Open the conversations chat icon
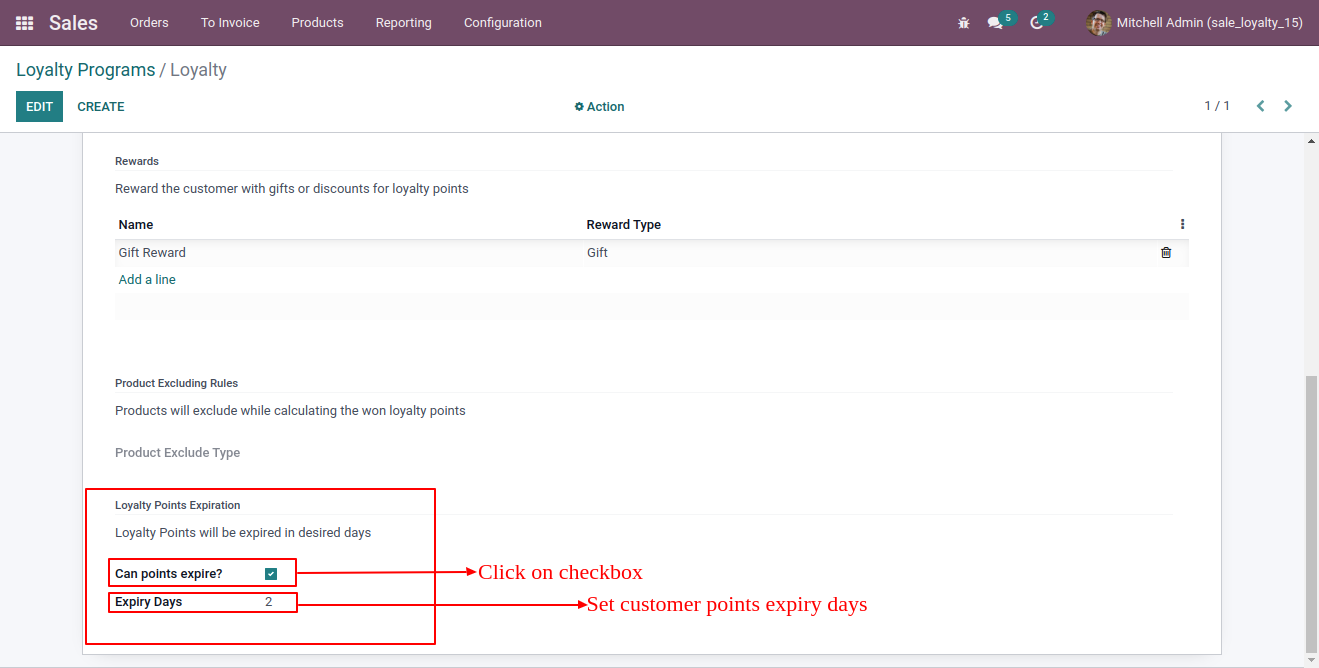Screen dimensions: 1319x668 (995, 22)
